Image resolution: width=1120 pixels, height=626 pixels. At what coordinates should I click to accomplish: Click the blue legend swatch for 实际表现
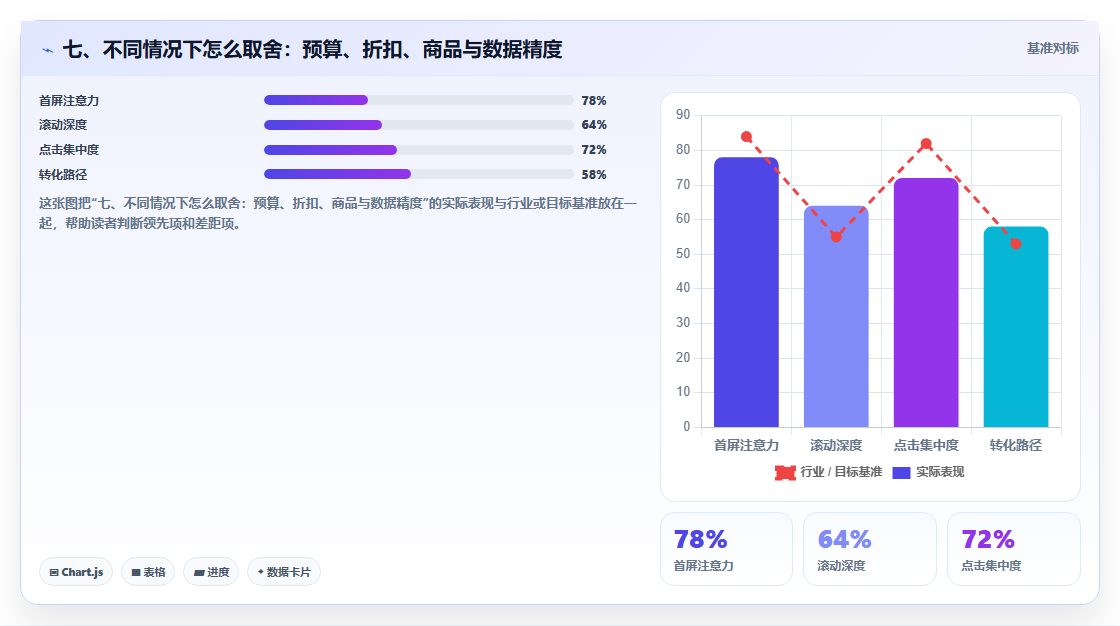pyautogui.click(x=901, y=472)
